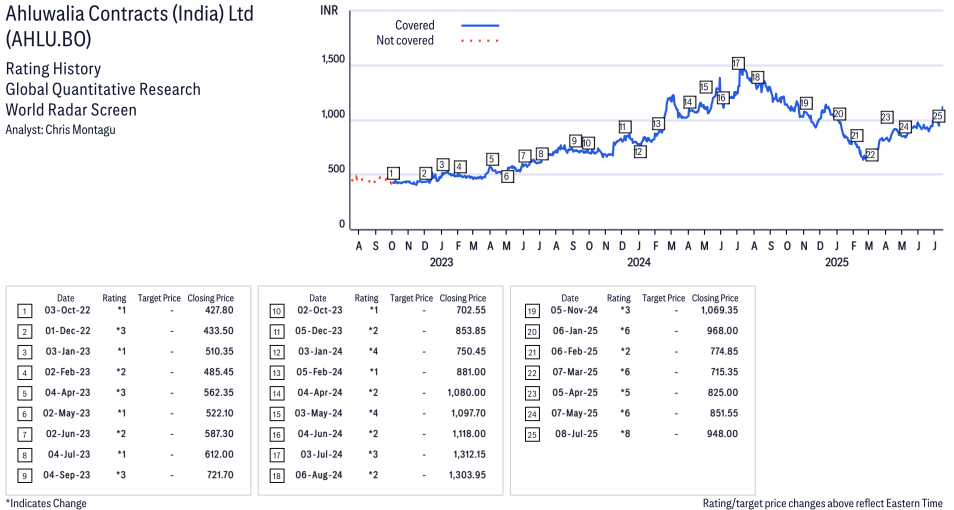
Task: Select chart marker 13 on the graph
Action: pos(657,124)
